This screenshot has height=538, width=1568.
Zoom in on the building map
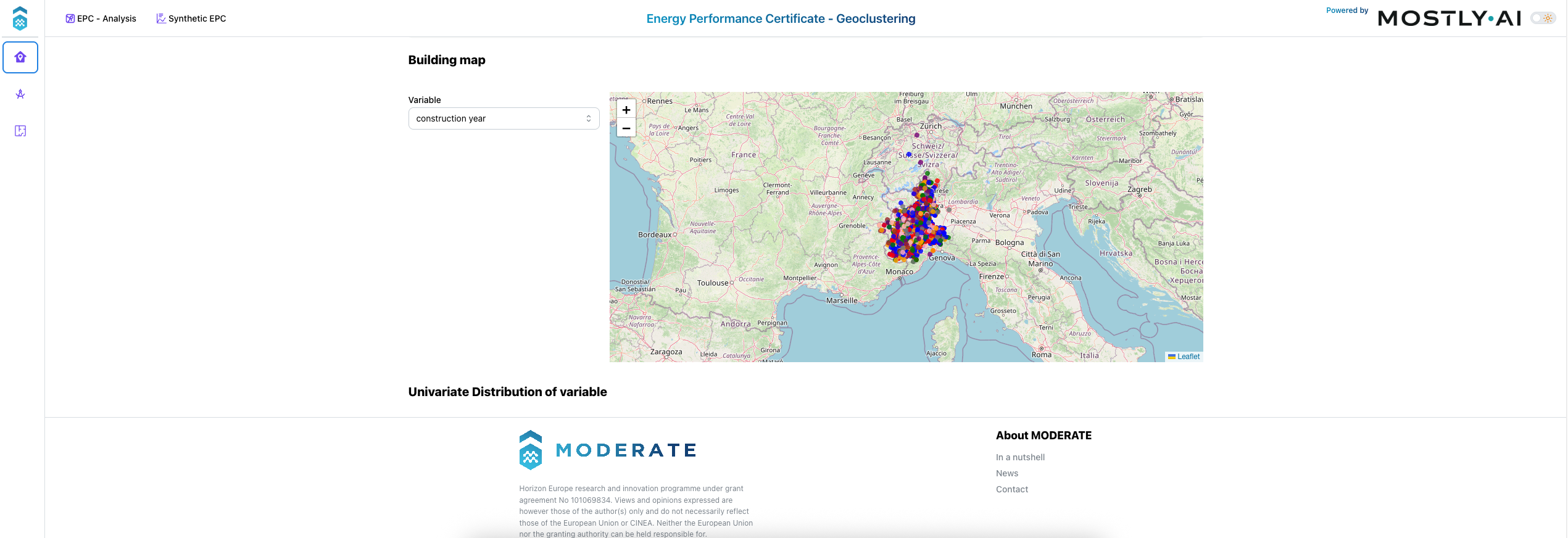pyautogui.click(x=626, y=110)
